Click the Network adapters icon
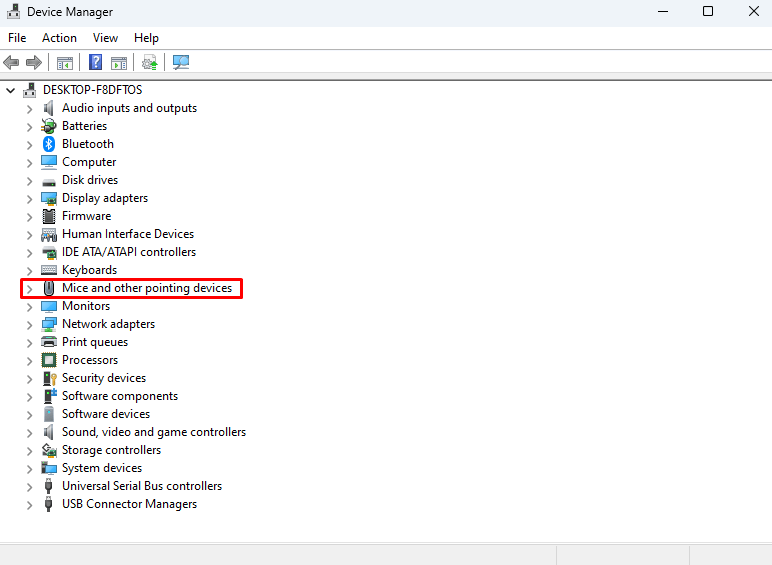 pos(49,324)
